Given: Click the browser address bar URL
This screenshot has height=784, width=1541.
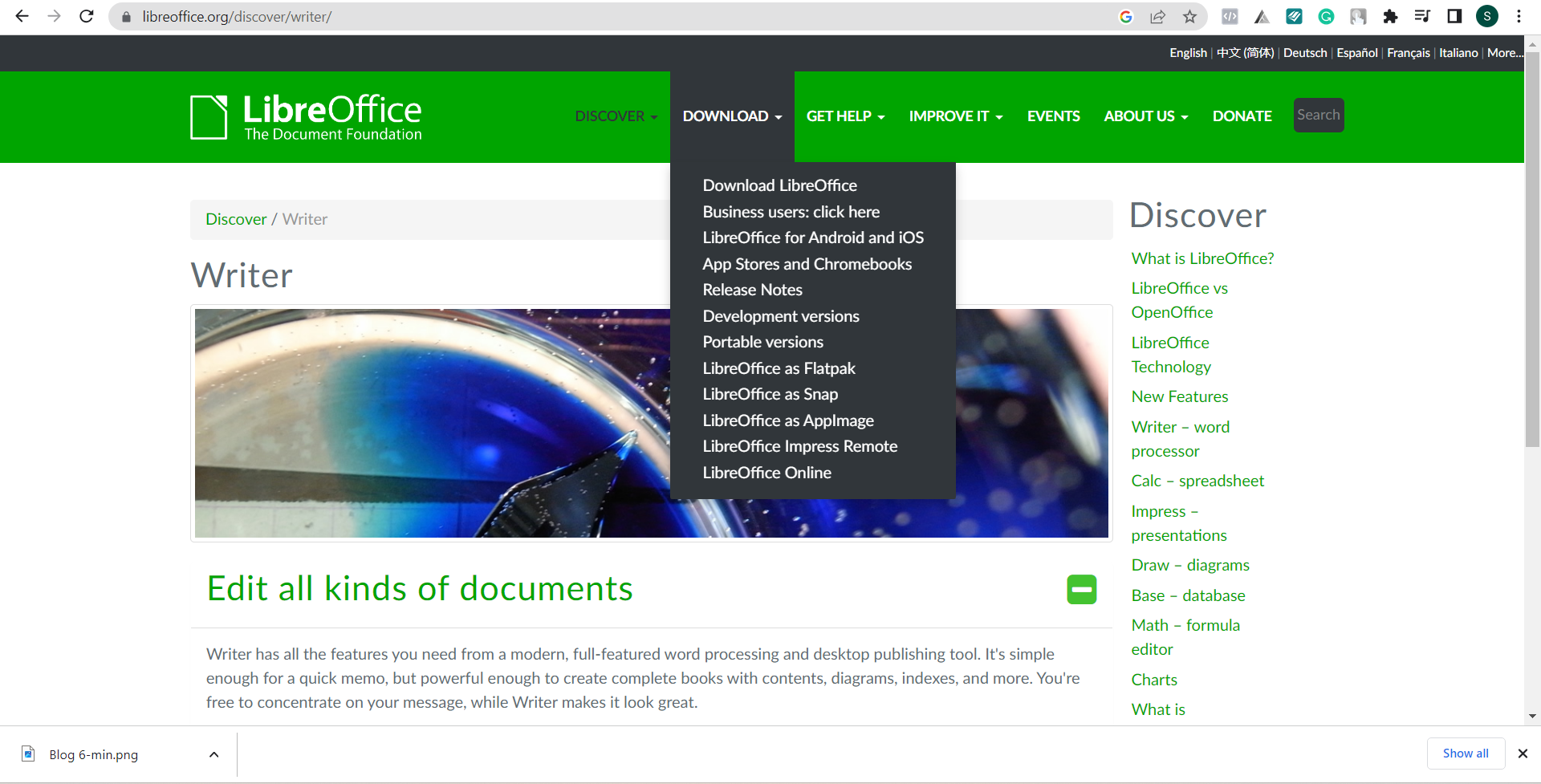Looking at the screenshot, I should pos(237,17).
